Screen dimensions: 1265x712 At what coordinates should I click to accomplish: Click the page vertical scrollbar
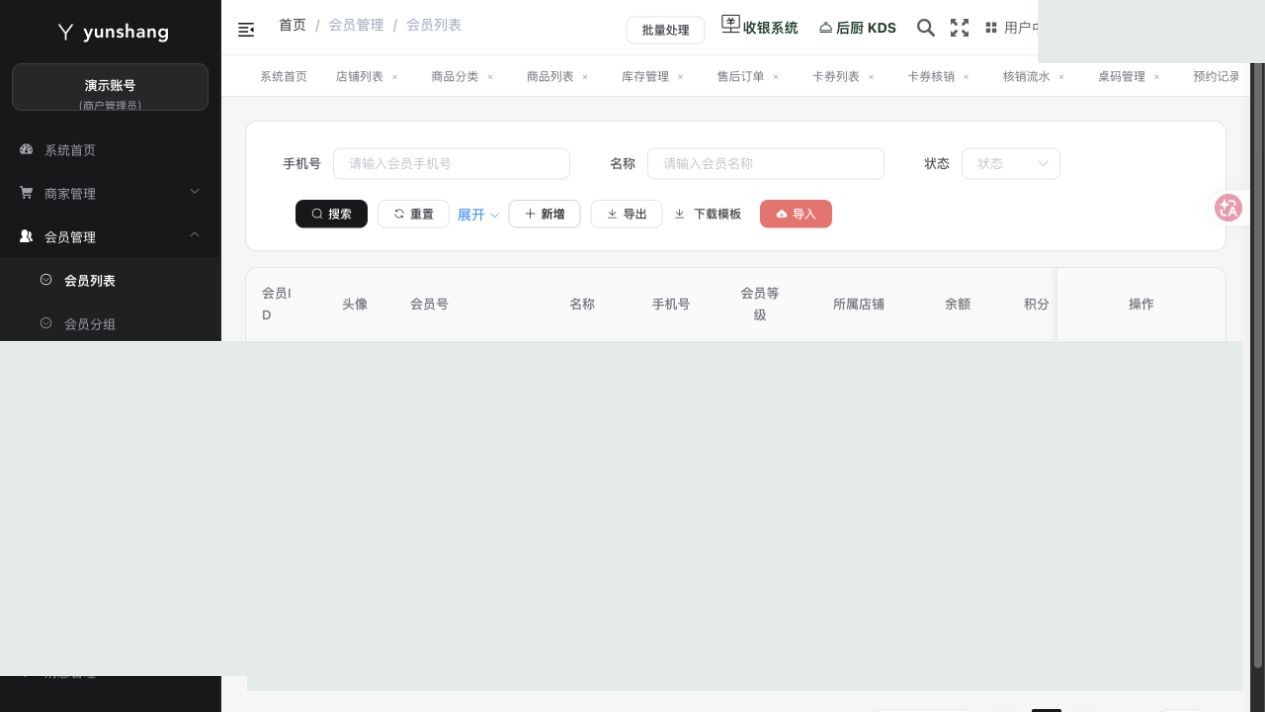(1258, 365)
